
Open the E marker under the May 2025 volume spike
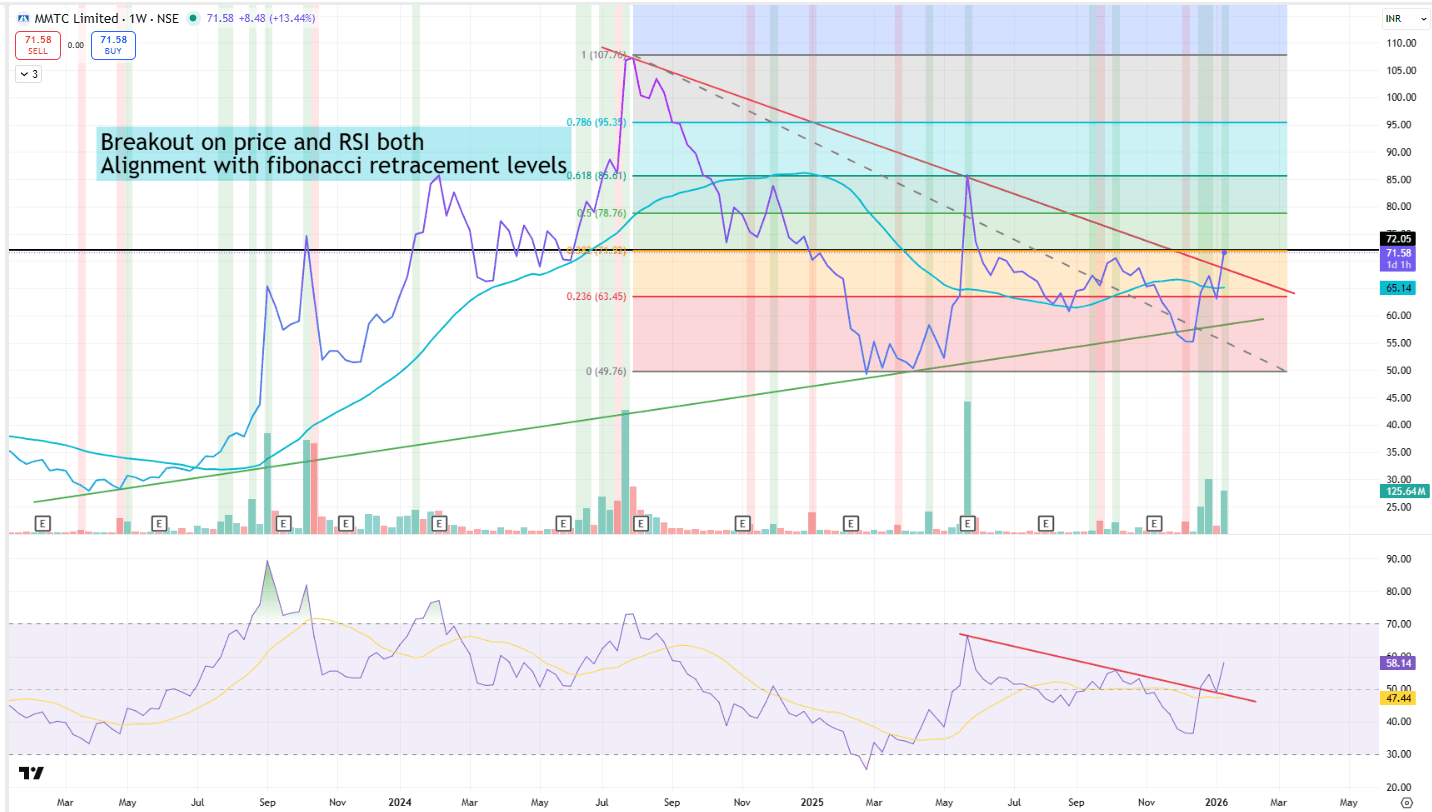pyautogui.click(x=967, y=522)
